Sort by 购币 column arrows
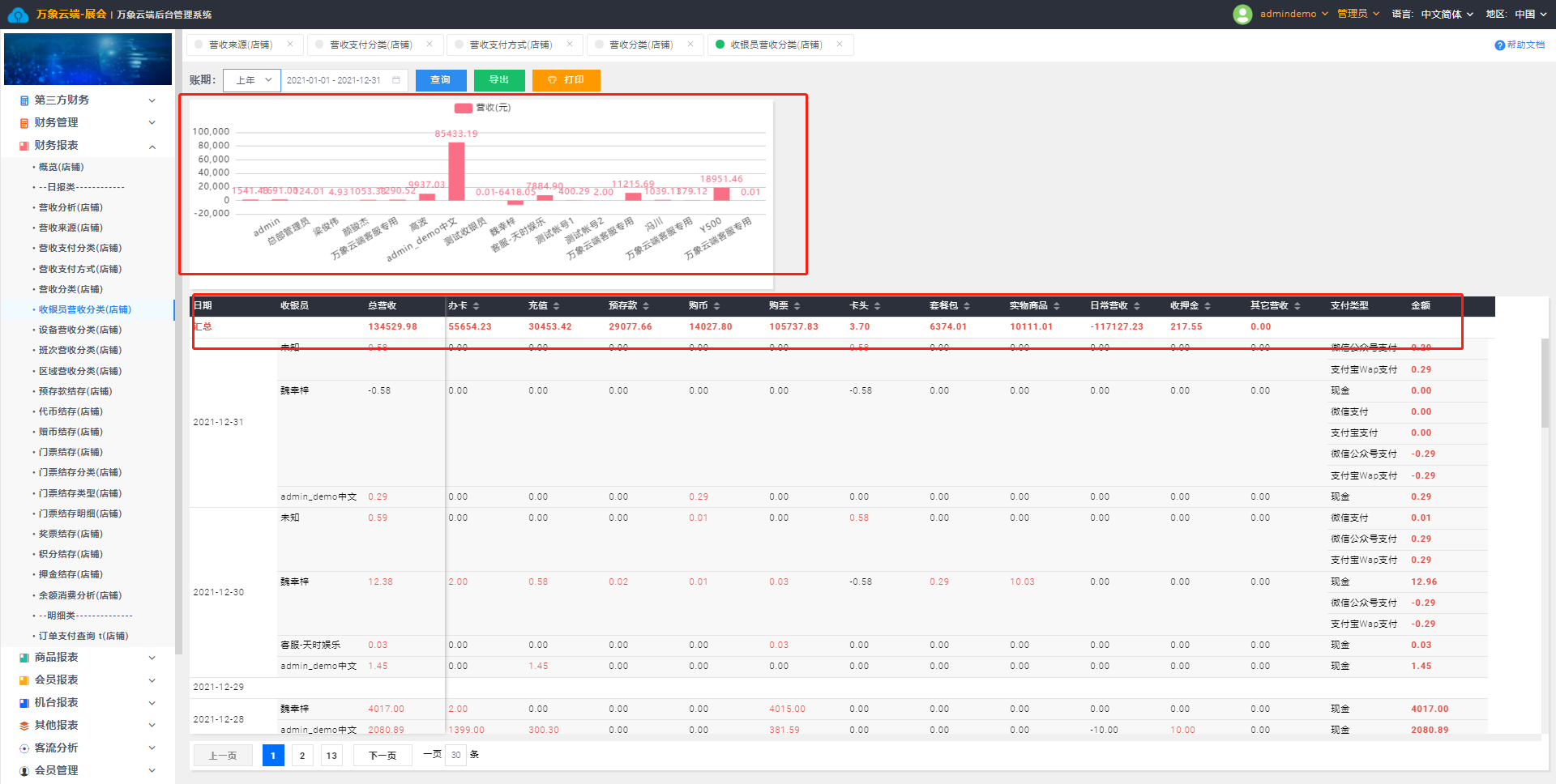Screen dimensions: 1556x784 [717, 306]
